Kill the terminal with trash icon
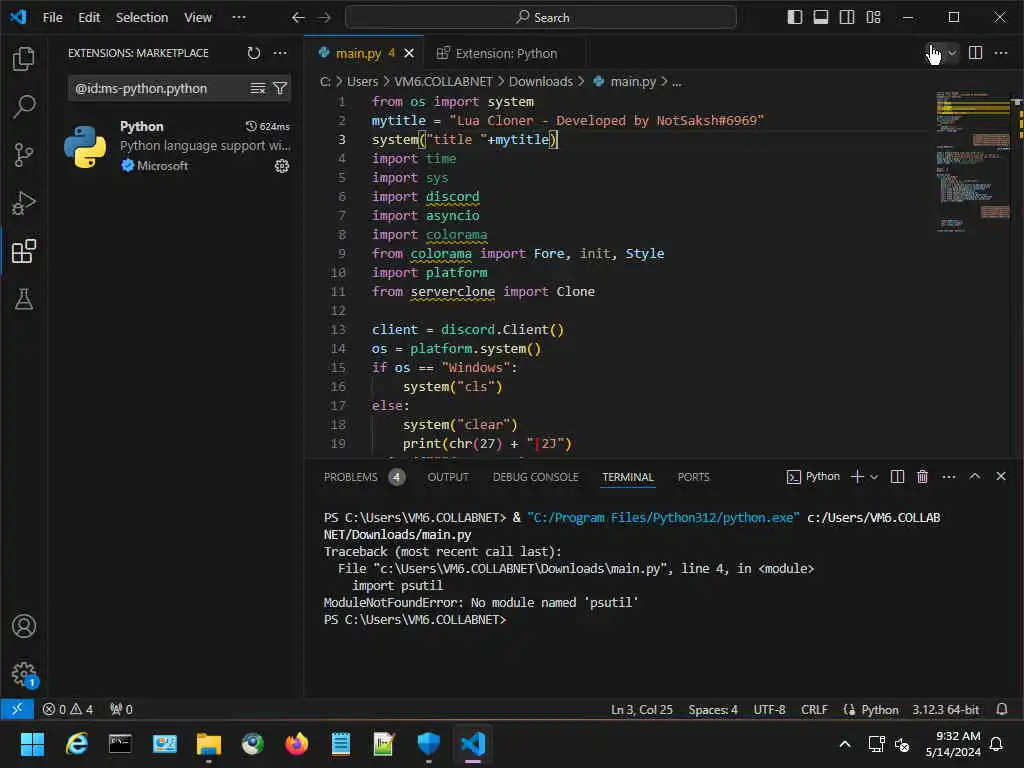This screenshot has width=1024, height=768. 923,477
